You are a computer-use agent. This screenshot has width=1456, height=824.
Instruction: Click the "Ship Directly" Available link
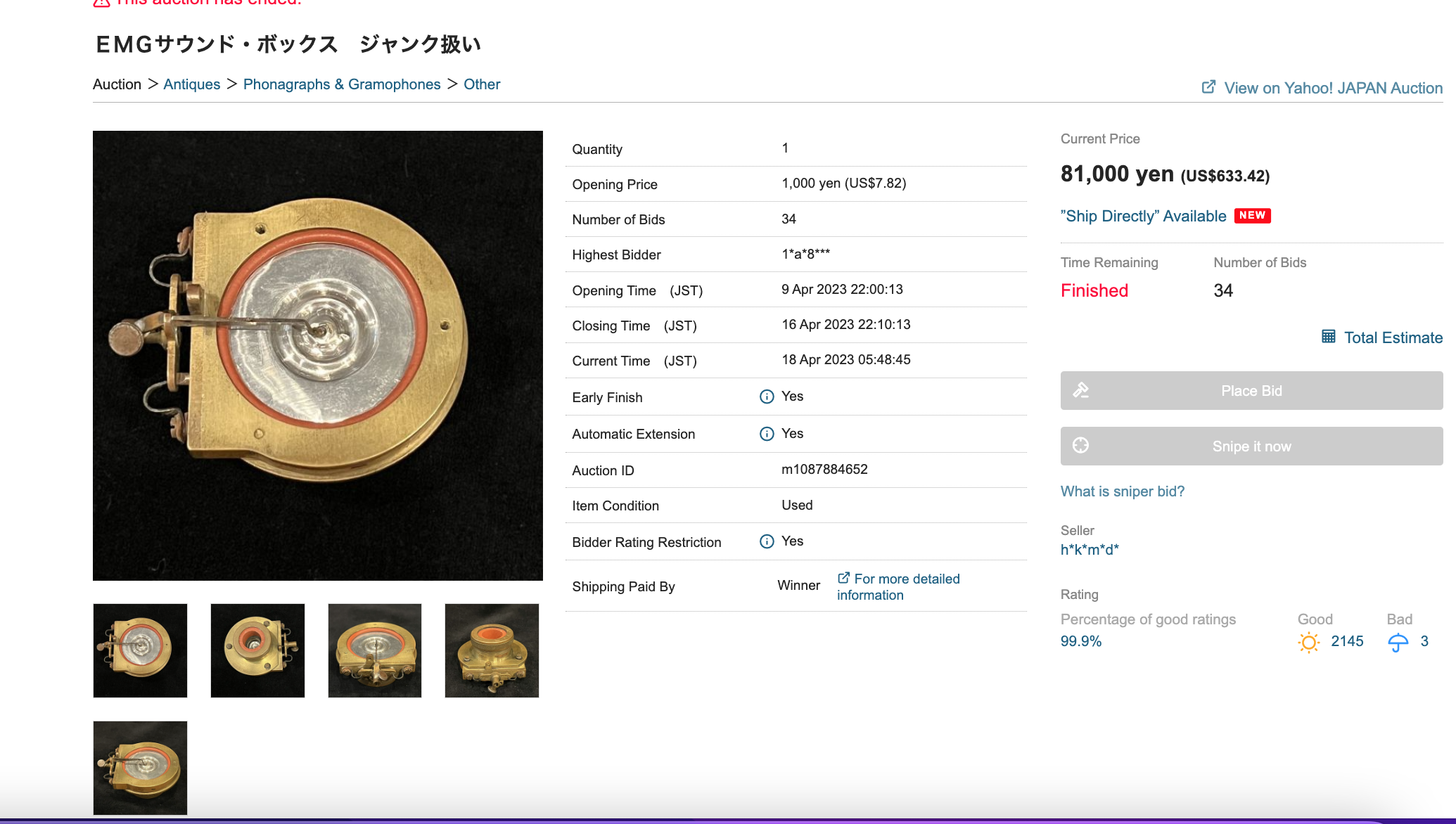click(1143, 216)
